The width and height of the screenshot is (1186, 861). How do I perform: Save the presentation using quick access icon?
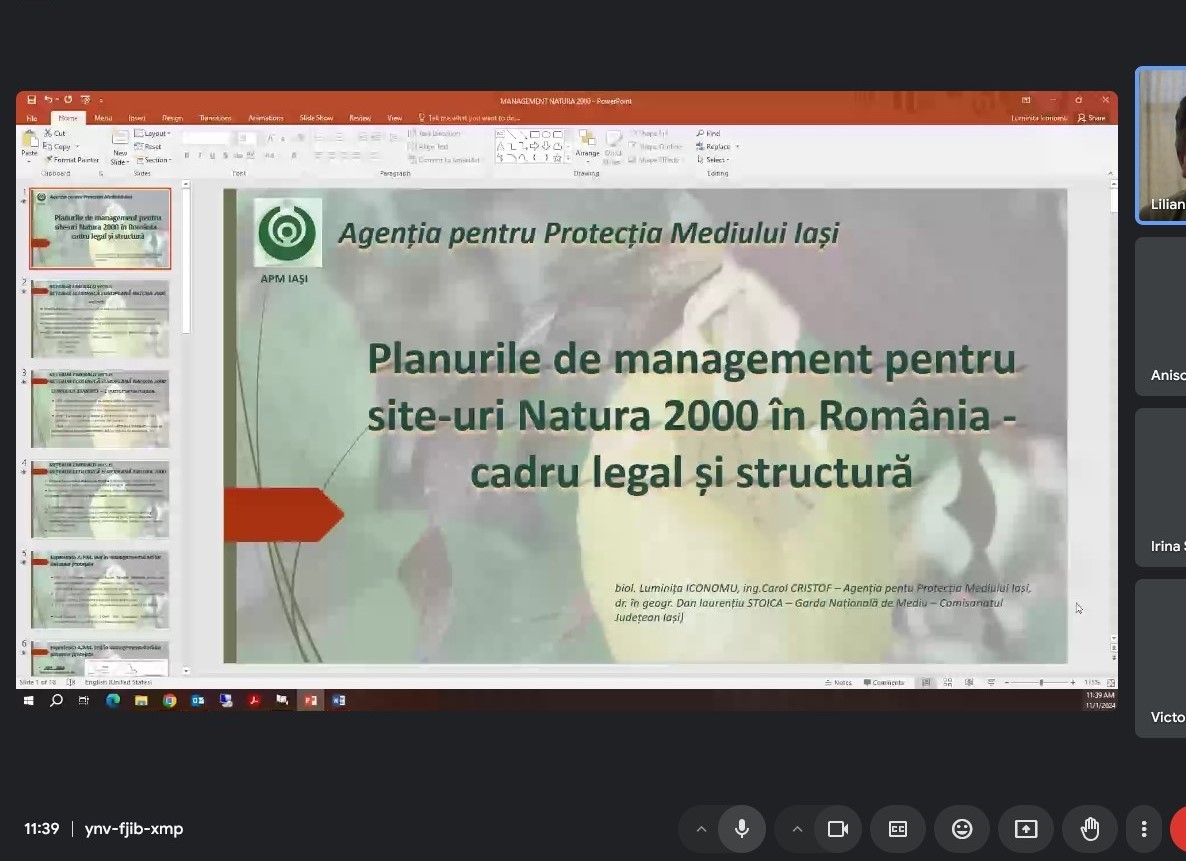pos(32,100)
